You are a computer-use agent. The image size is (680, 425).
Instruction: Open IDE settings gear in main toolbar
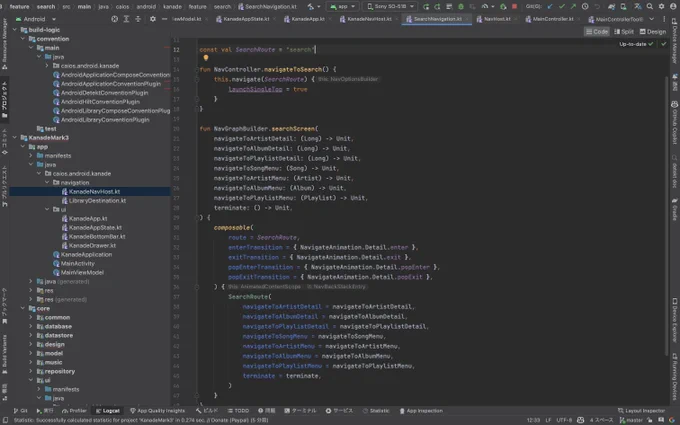[x=661, y=7]
